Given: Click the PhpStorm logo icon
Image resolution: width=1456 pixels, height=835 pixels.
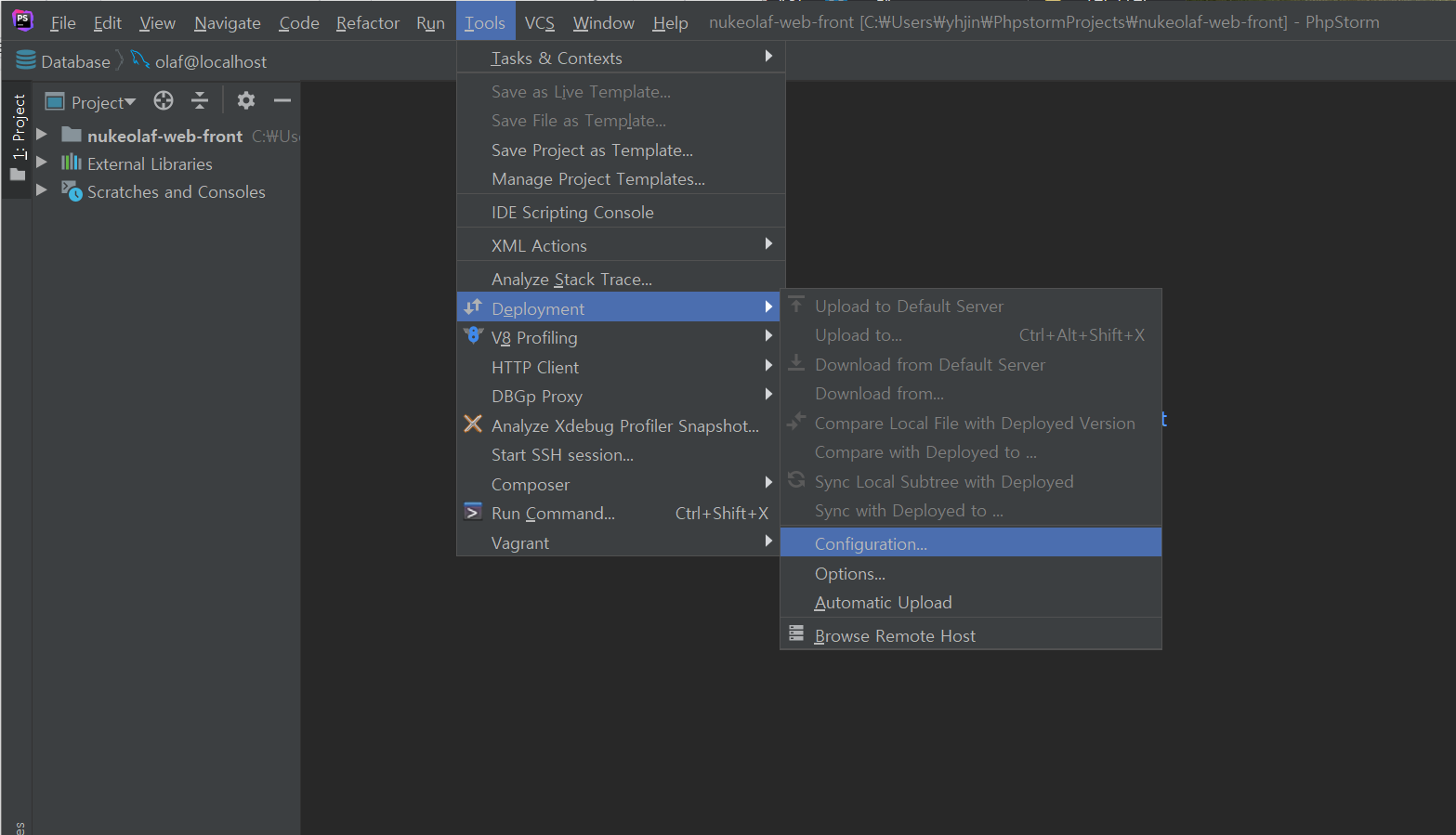Looking at the screenshot, I should click(22, 20).
